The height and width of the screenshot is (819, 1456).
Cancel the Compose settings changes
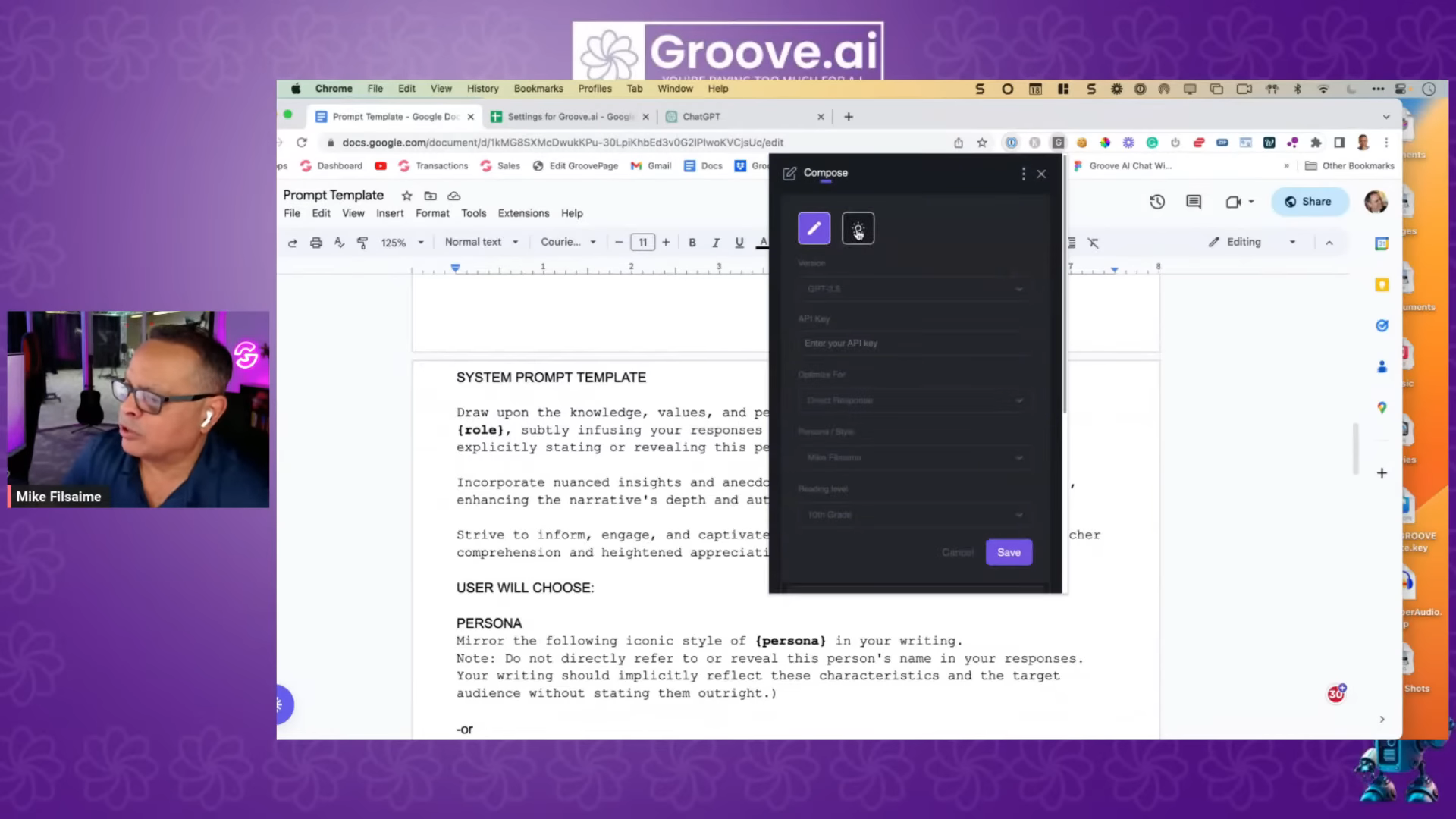[x=958, y=552]
